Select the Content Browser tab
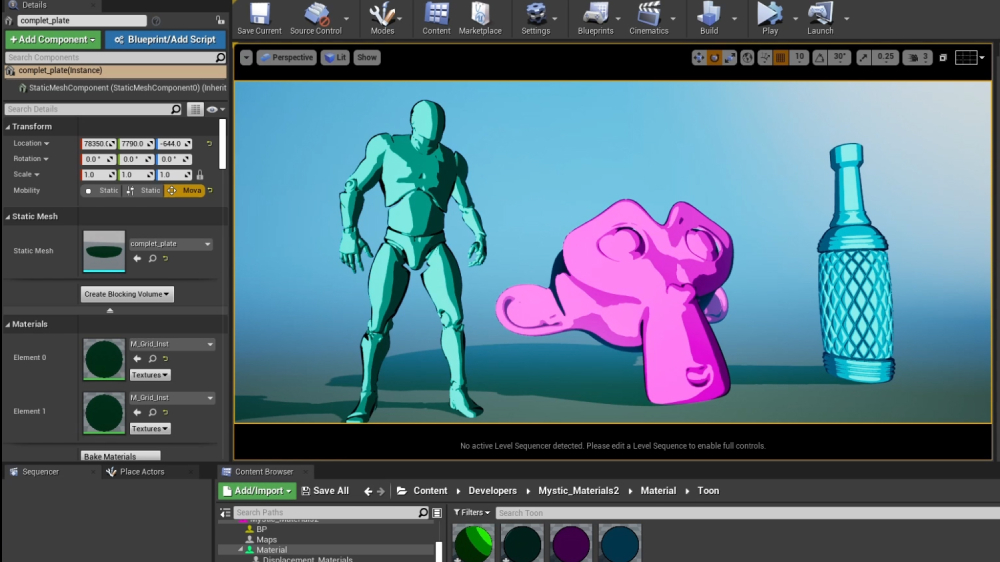Viewport: 1000px width, 562px height. pos(263,472)
